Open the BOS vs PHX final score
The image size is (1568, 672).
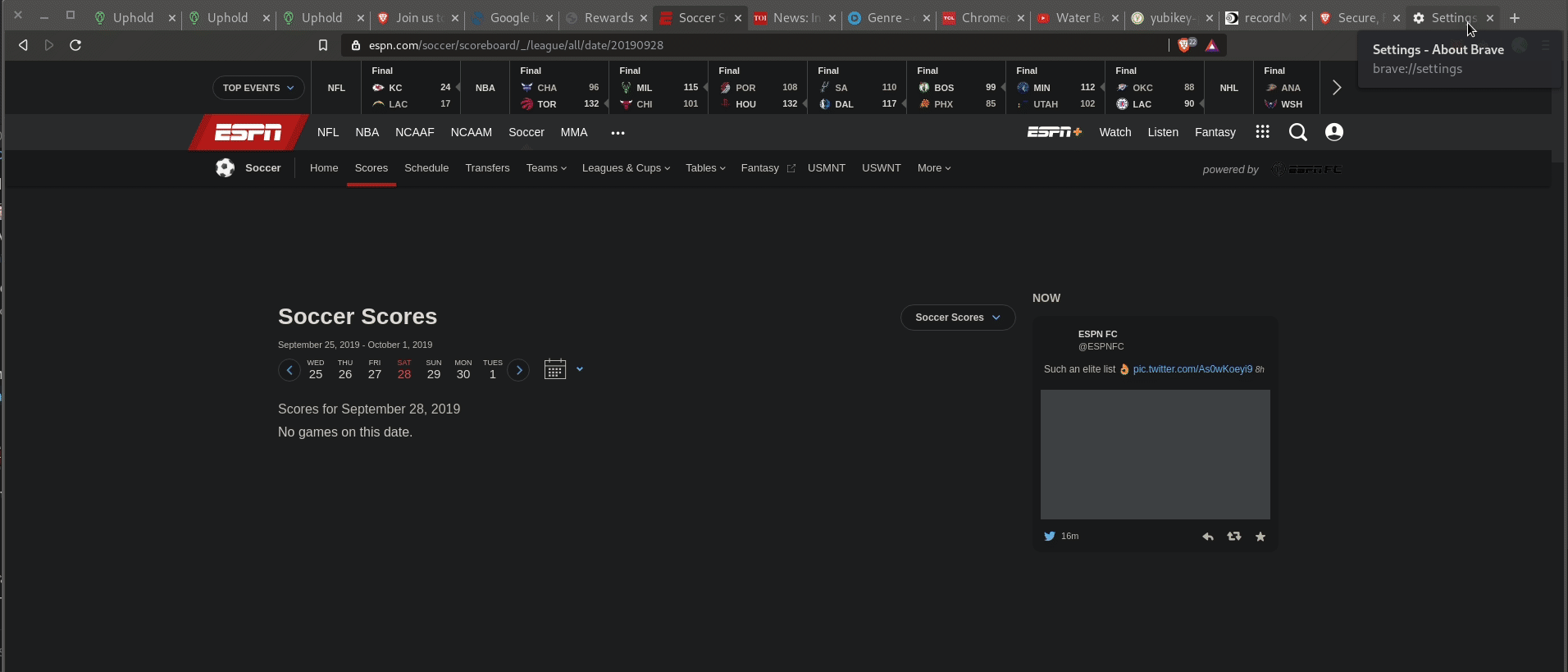pos(956,88)
